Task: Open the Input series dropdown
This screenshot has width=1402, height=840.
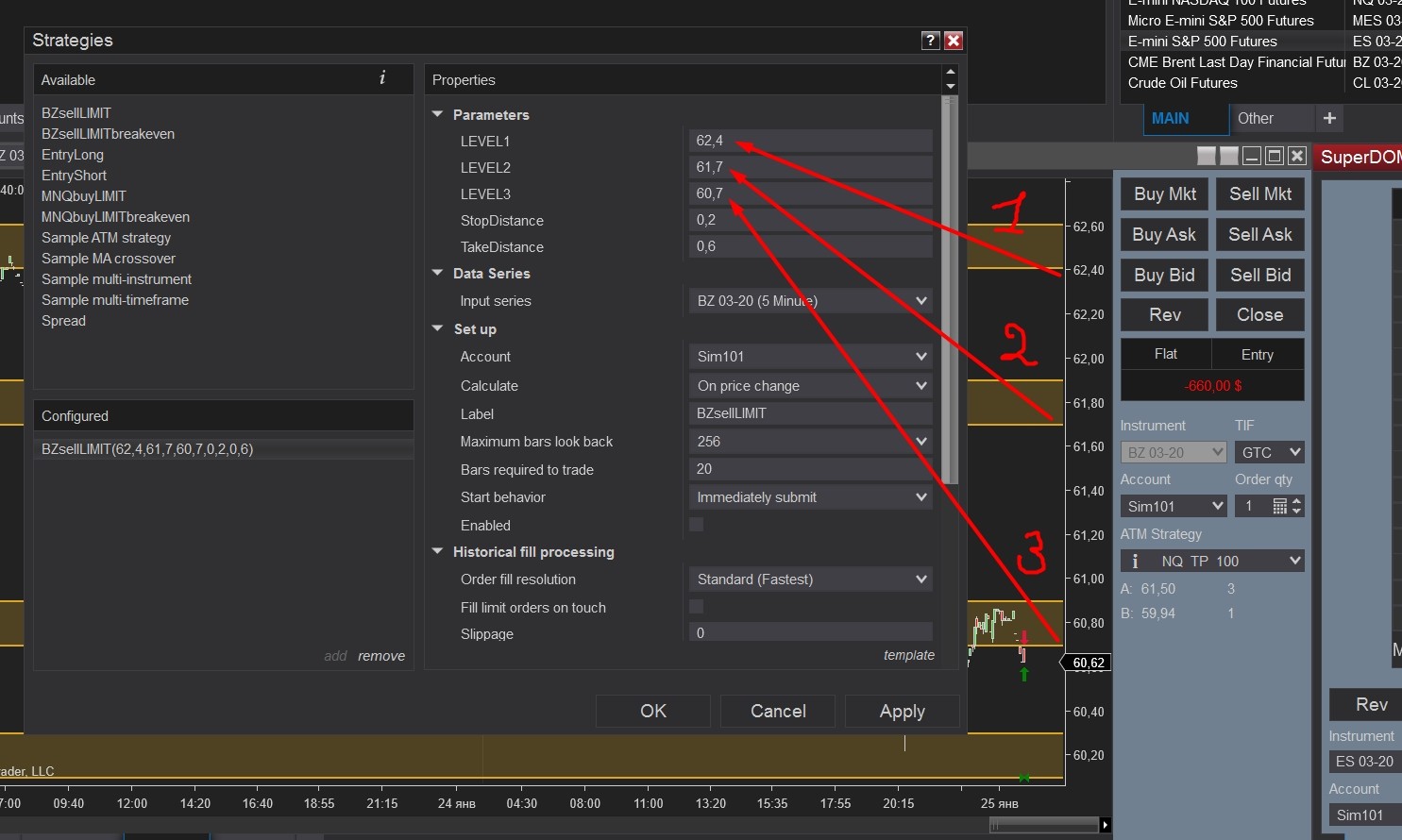Action: [x=811, y=301]
